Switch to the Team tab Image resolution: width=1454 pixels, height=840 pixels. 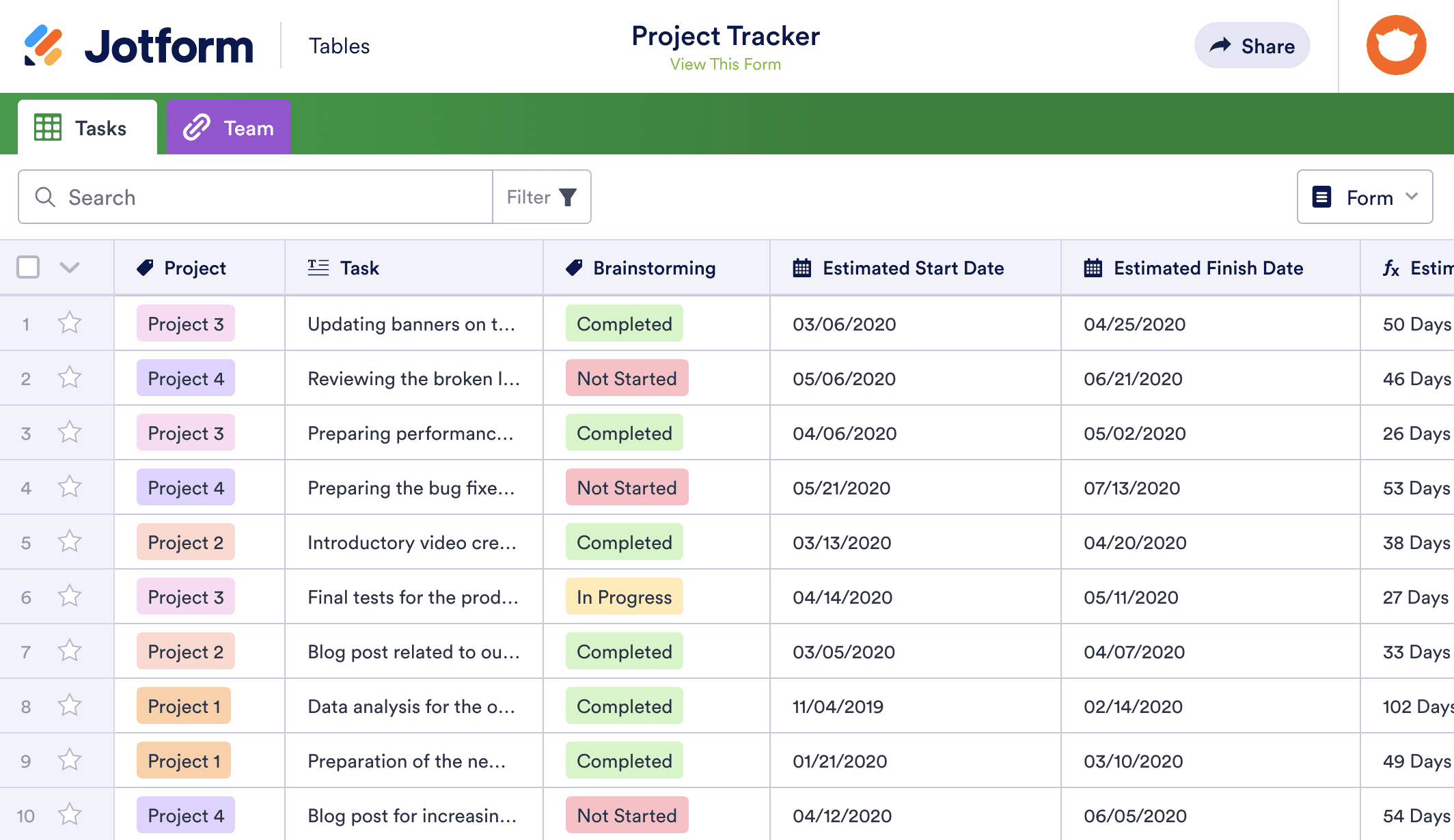229,128
